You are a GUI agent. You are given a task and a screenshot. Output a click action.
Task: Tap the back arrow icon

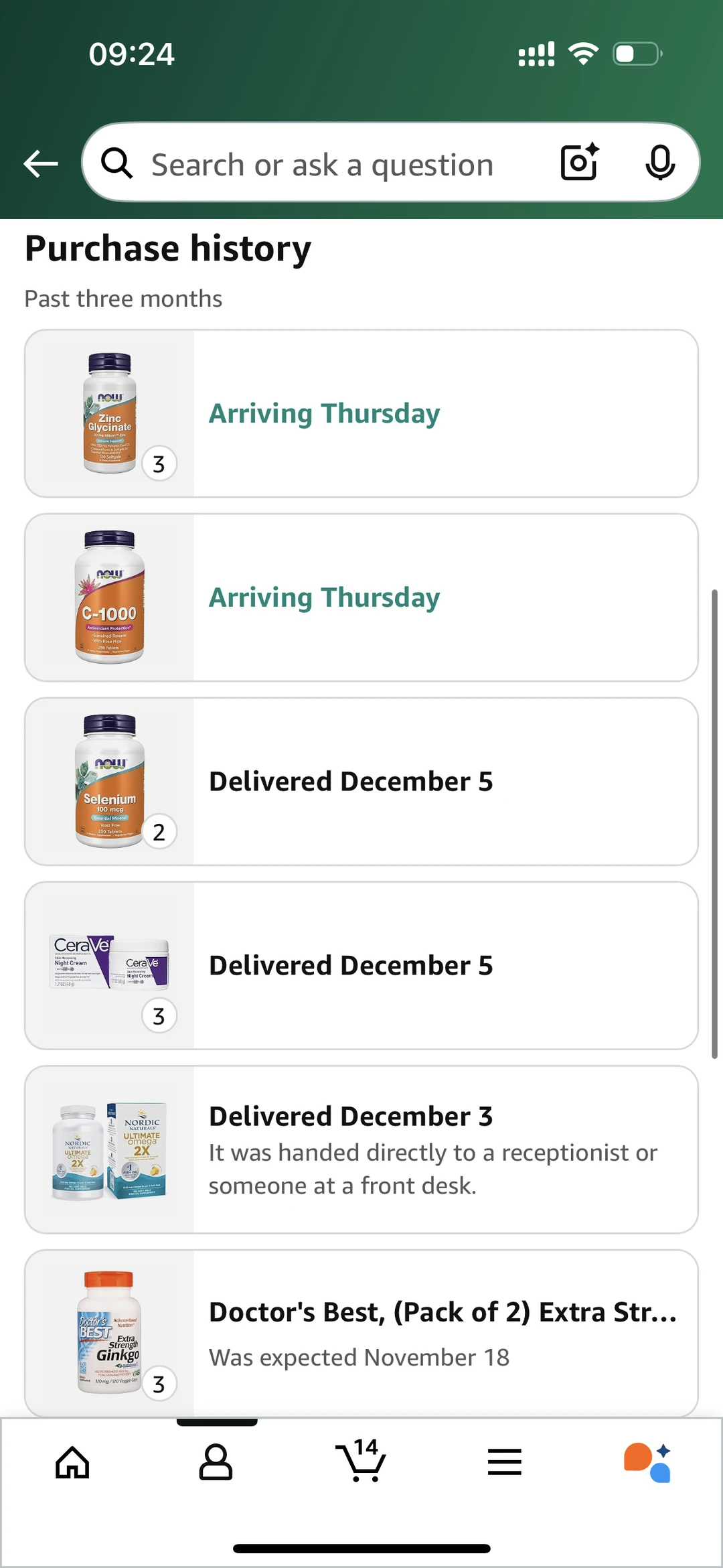(41, 163)
